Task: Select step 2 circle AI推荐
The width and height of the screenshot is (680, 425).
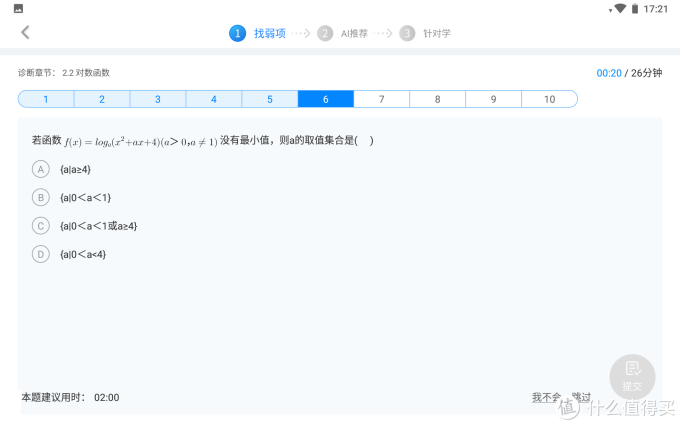Action: pos(325,33)
